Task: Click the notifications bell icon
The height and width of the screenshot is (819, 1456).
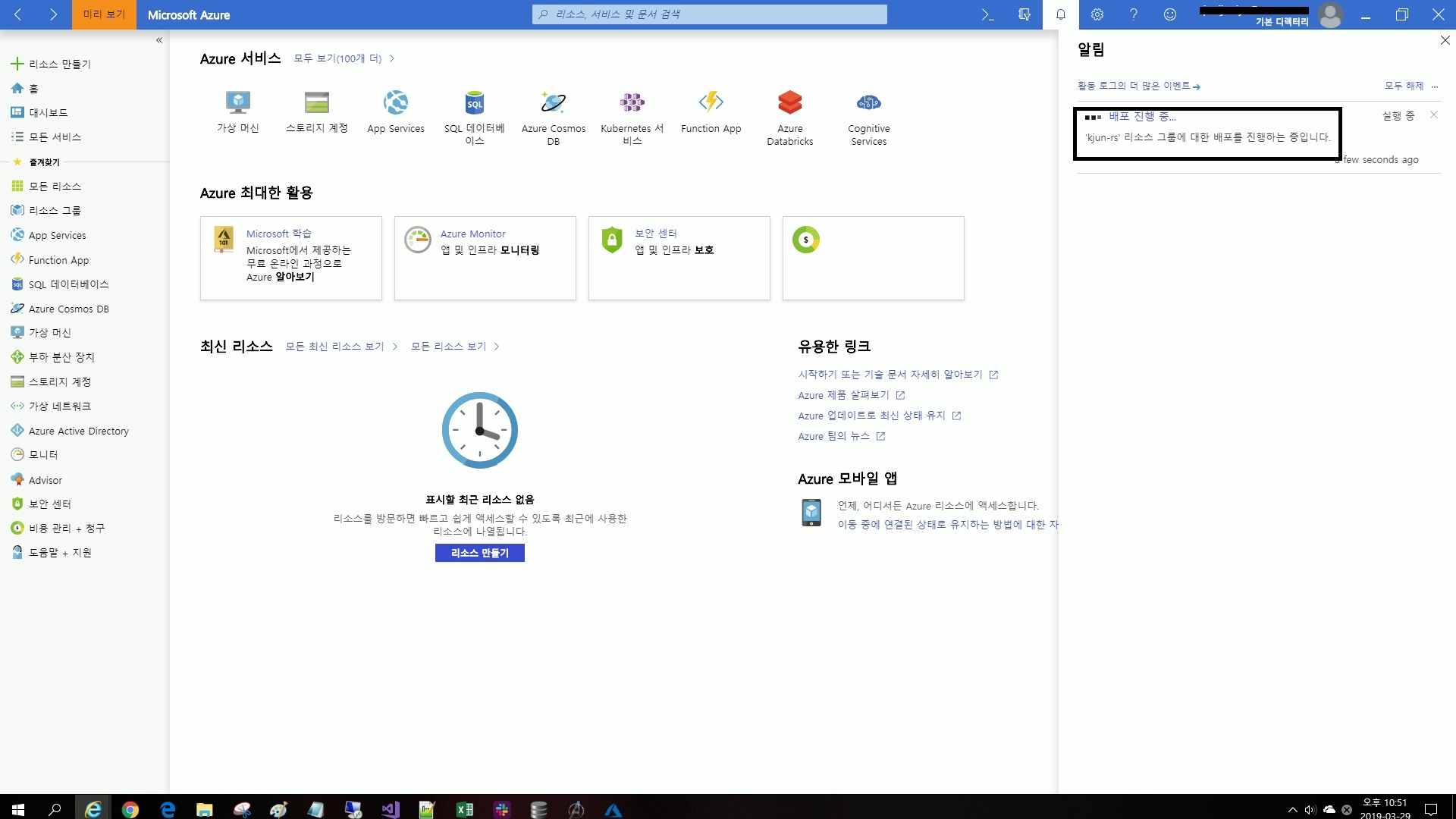Action: [1061, 14]
